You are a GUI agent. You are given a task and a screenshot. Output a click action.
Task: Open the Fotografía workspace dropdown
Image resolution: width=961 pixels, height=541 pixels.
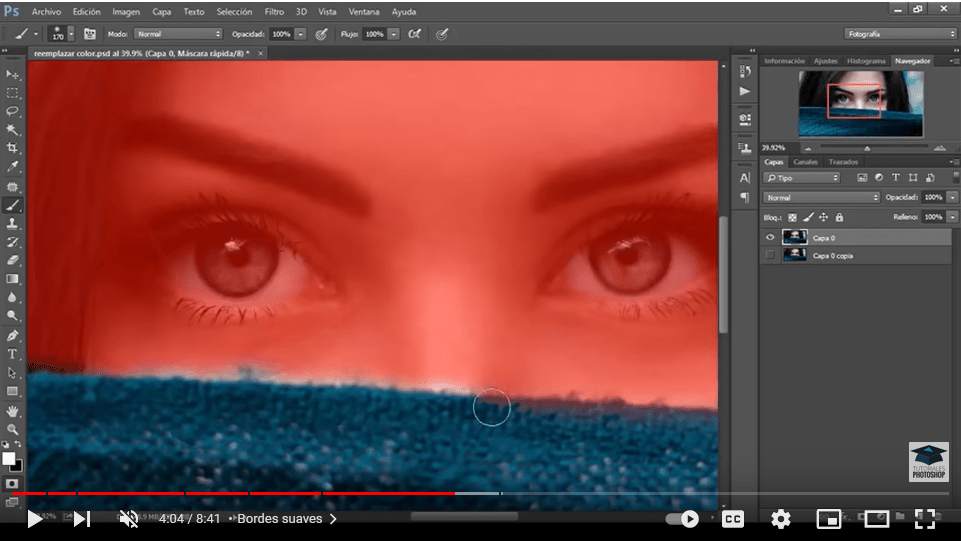click(900, 33)
